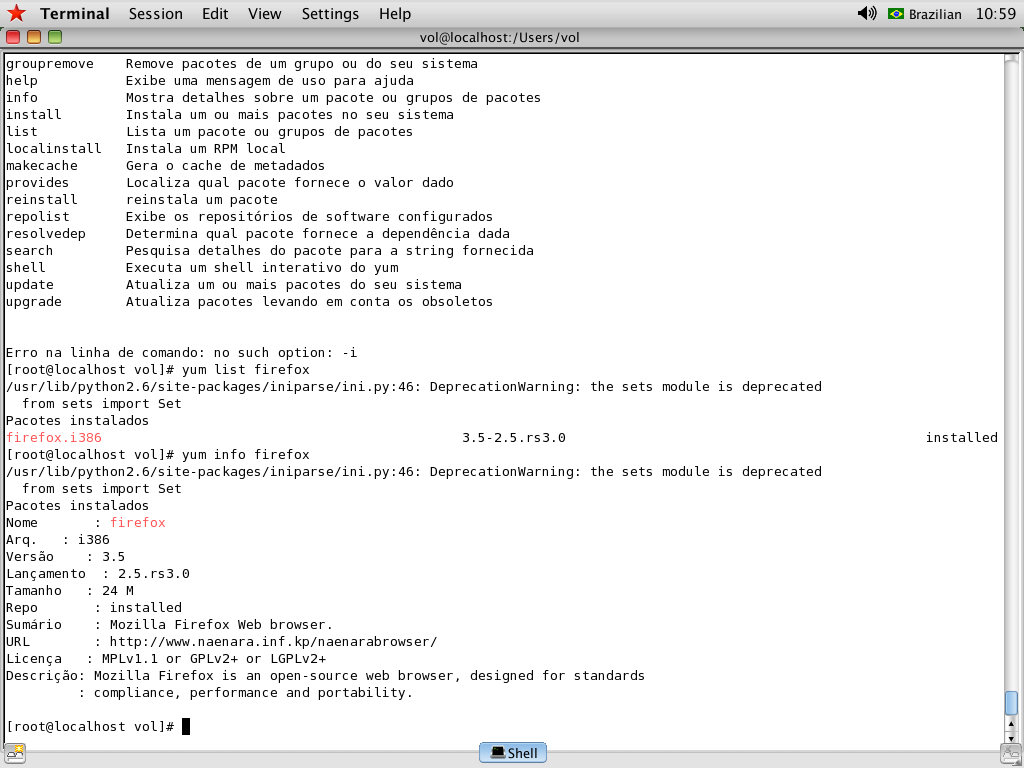The image size is (1024, 768).
Task: Click the Brazilian flag input icon
Action: [x=895, y=14]
